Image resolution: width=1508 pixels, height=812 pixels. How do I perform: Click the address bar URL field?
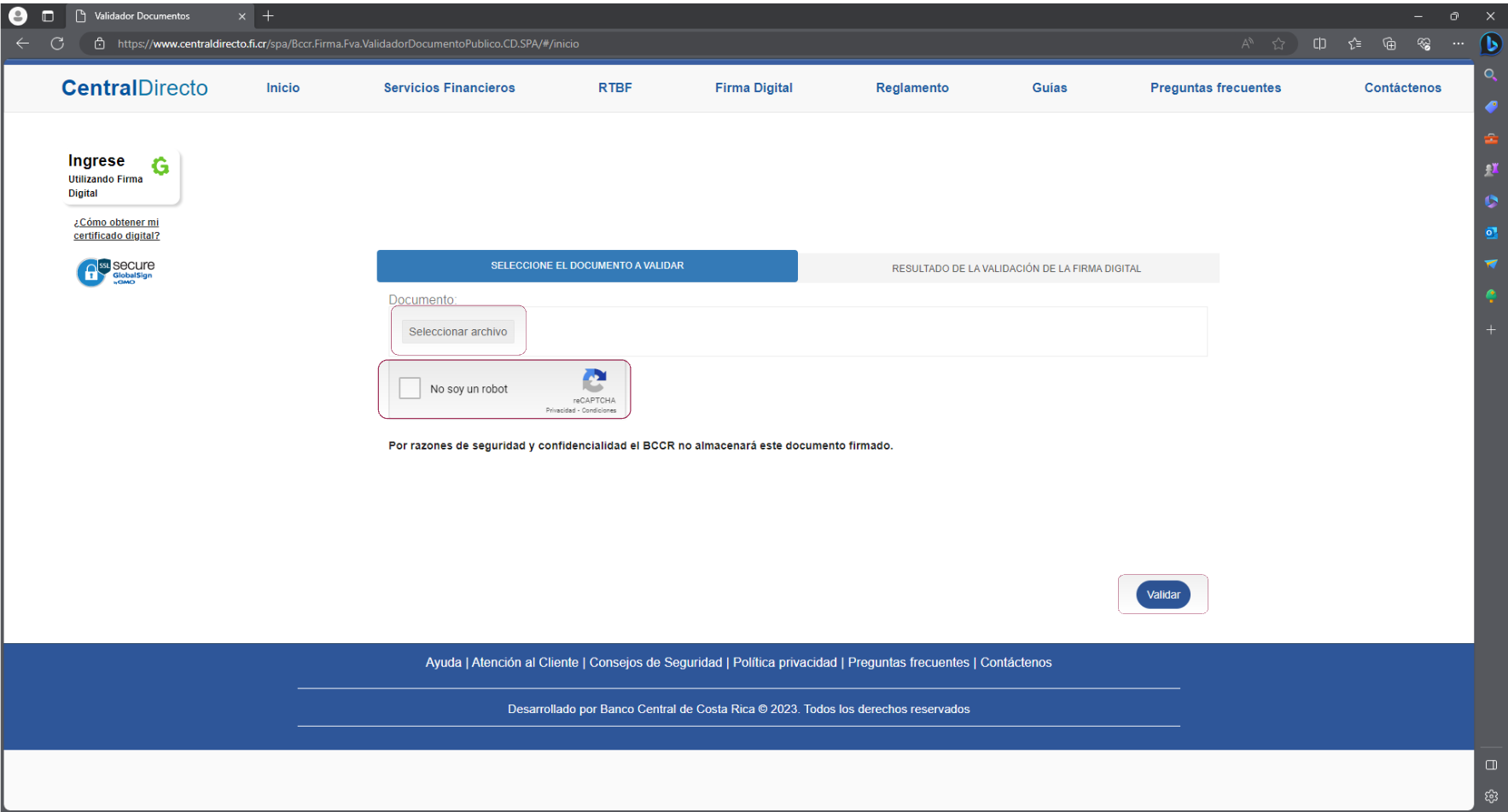pyautogui.click(x=597, y=43)
